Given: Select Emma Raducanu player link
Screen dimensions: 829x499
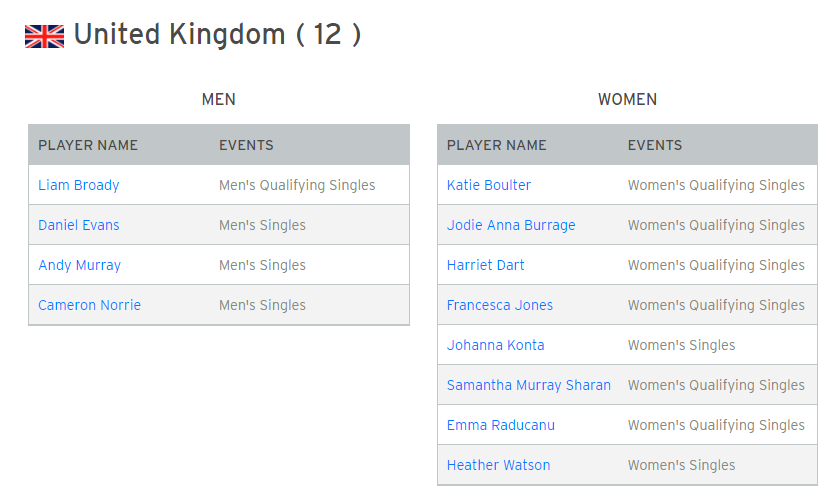Looking at the screenshot, I should [501, 425].
